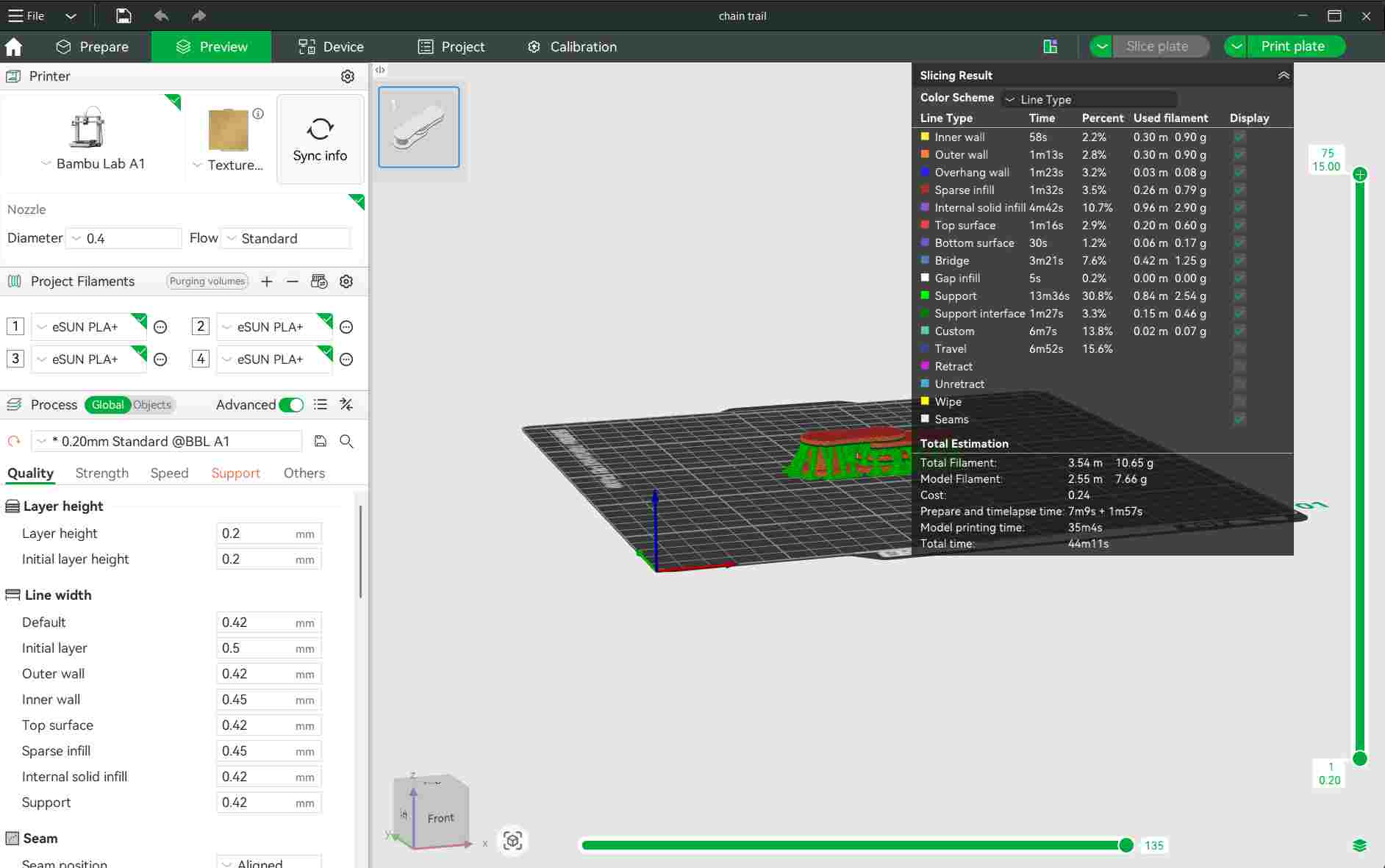The width and height of the screenshot is (1385, 868).
Task: Open the File menu dropdown arrow
Action: point(71,16)
